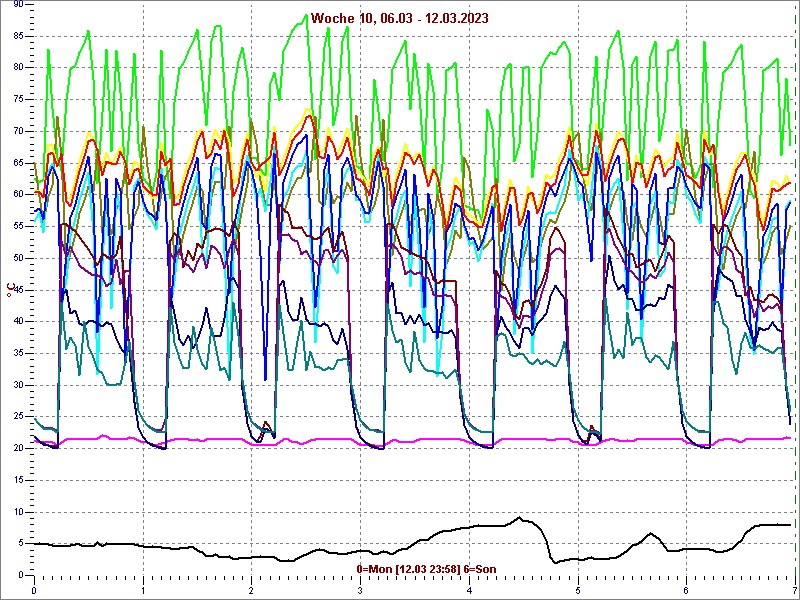Select day marker "1" on the x-axis

click(143, 590)
